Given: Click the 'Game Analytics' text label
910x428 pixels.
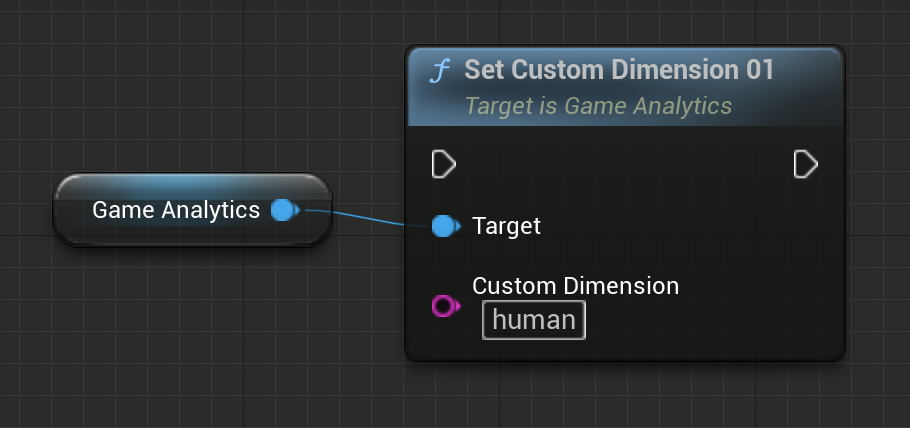Looking at the screenshot, I should coord(176,210).
